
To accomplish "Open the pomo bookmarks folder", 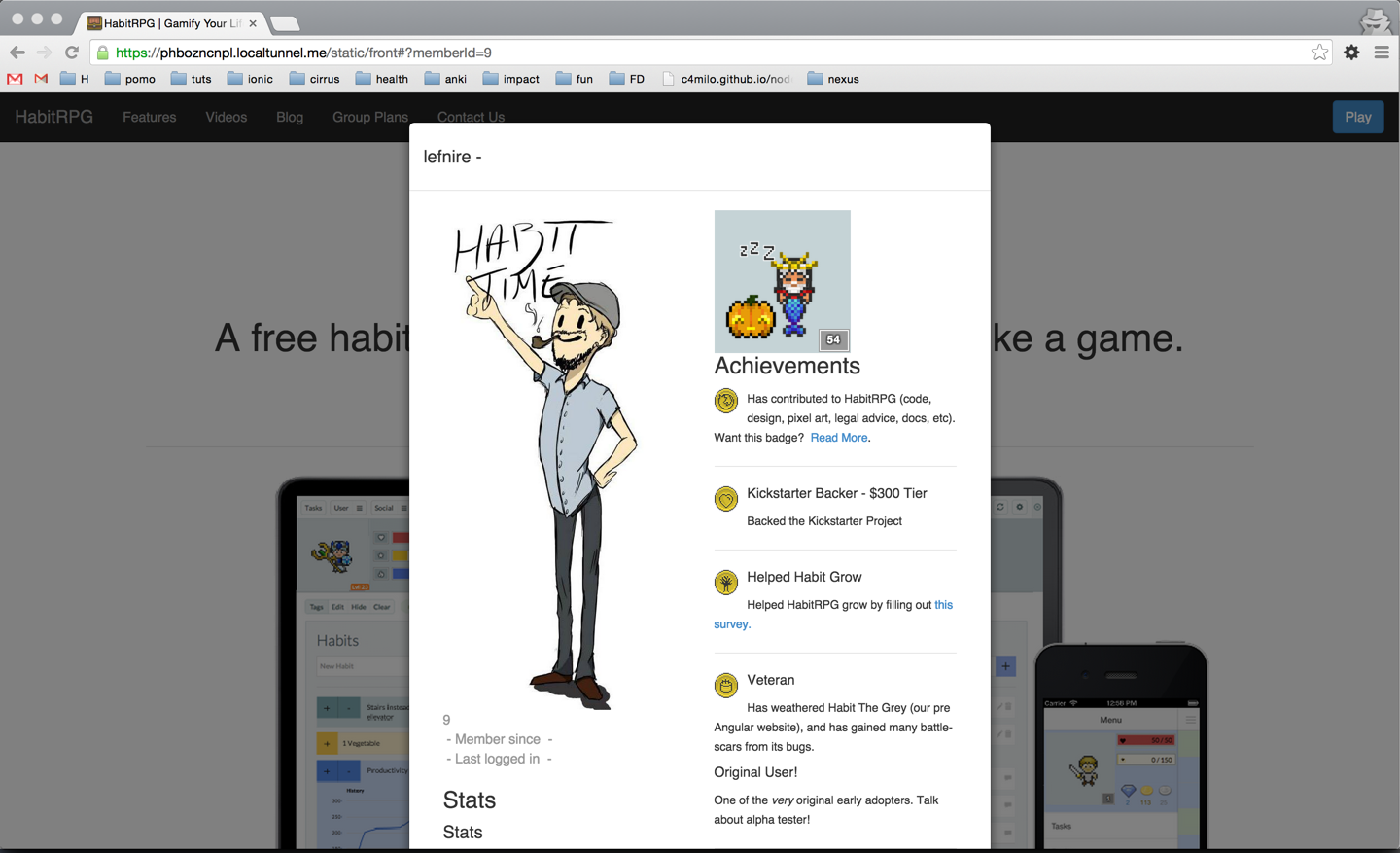I will (x=130, y=79).
